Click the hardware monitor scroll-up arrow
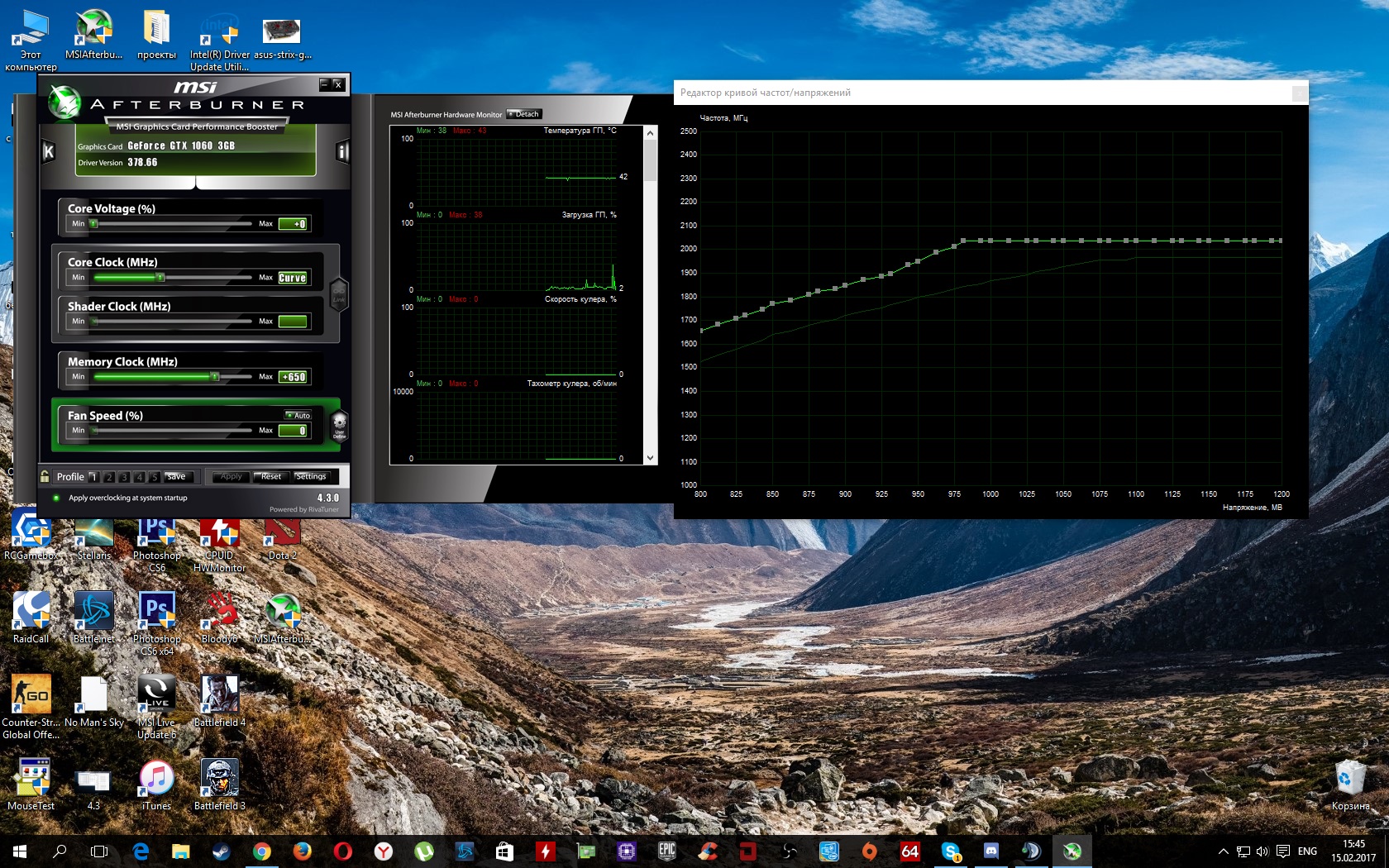 coord(650,132)
